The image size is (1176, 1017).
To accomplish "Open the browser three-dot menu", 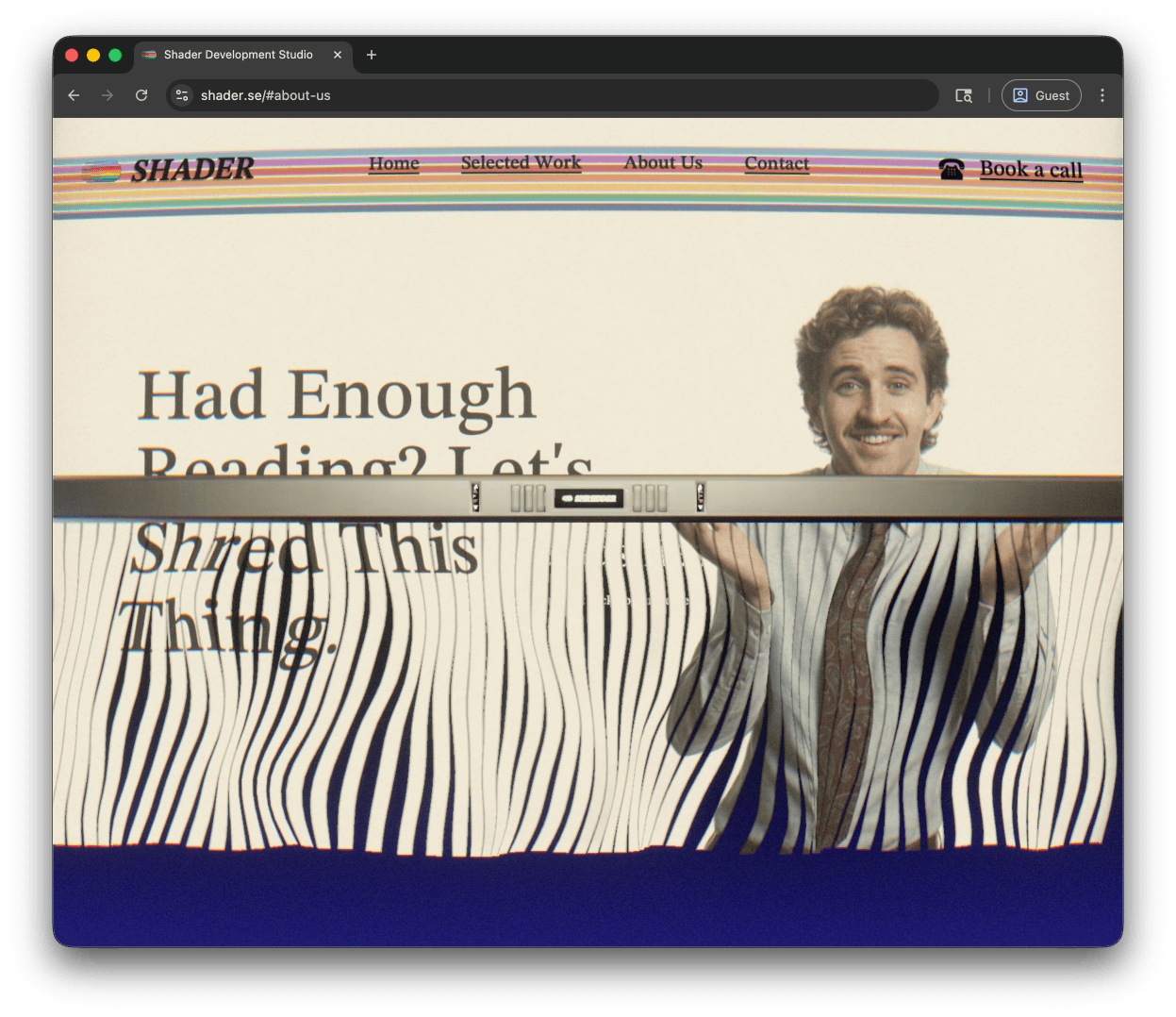I will 1101,95.
